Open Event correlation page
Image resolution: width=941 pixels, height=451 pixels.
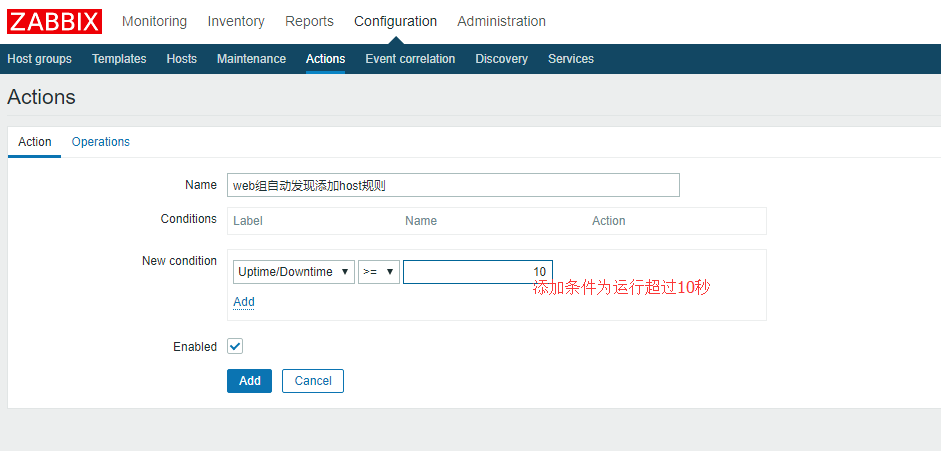pos(410,59)
